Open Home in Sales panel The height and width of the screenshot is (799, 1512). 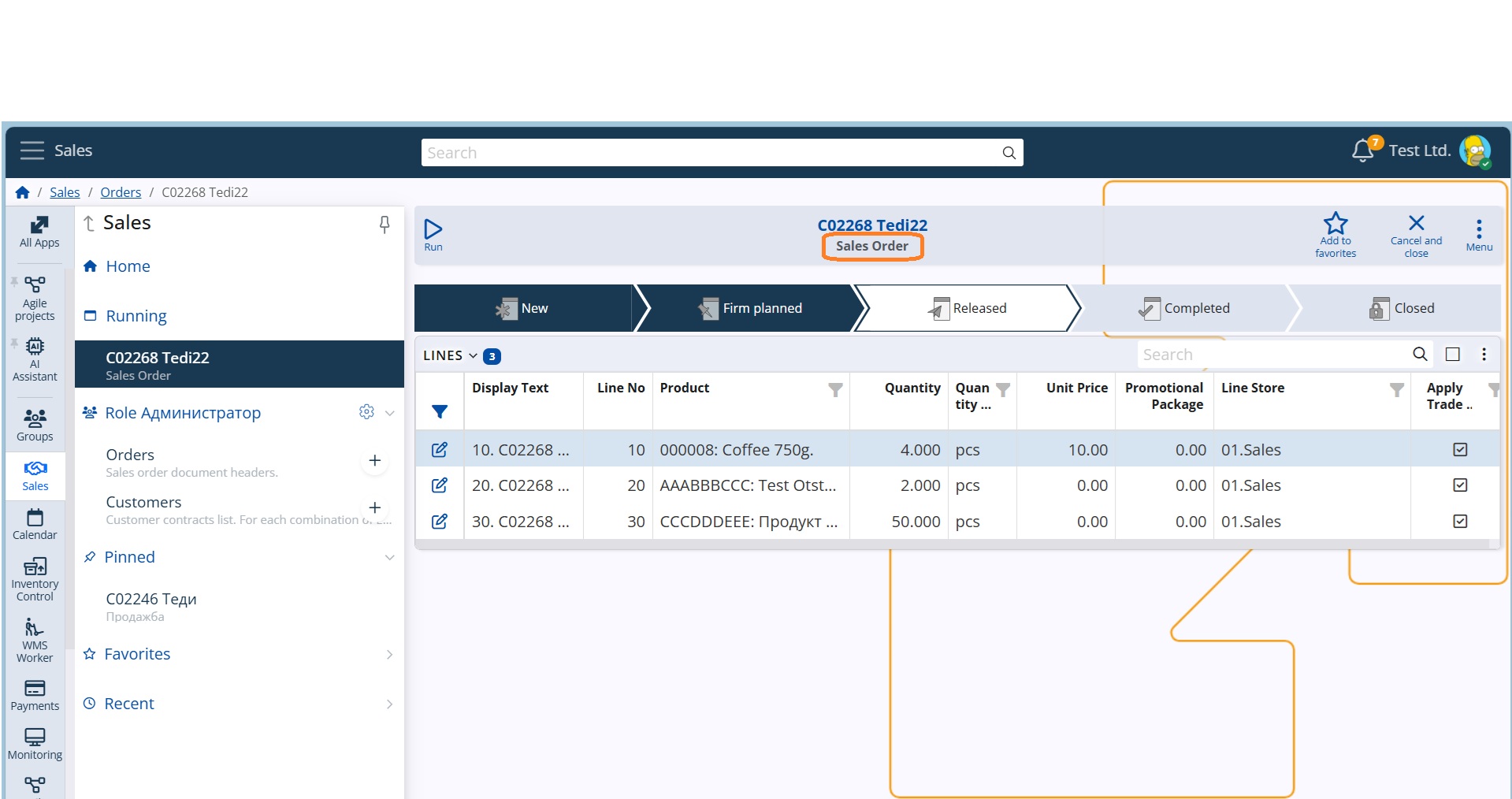[x=128, y=266]
